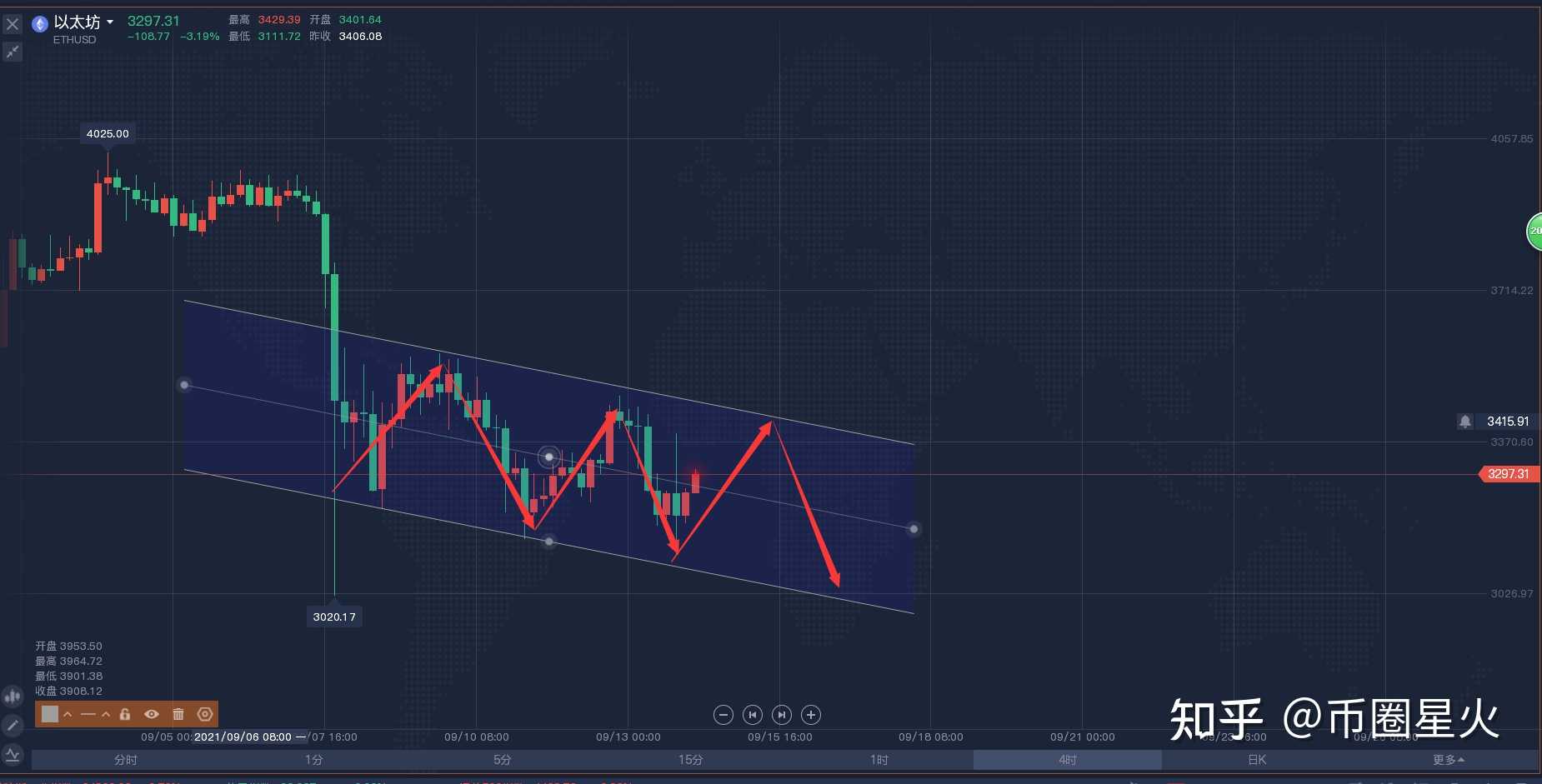
Task: Open the indicators wave-line icon
Action: 13,754
